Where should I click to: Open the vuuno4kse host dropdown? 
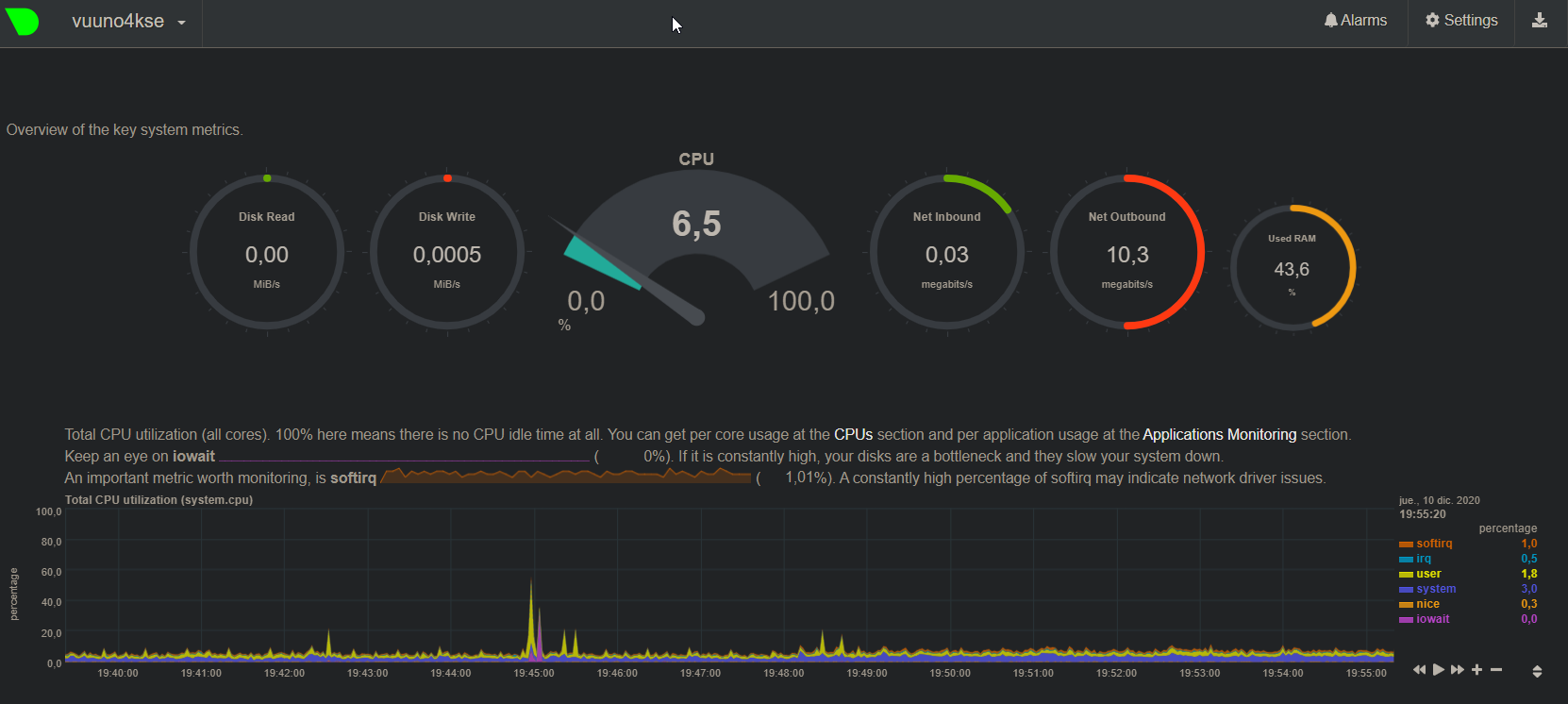click(128, 22)
